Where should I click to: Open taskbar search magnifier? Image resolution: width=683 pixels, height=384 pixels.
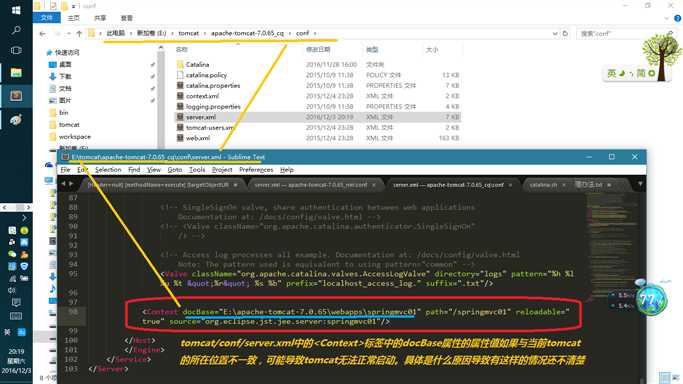coord(16,30)
